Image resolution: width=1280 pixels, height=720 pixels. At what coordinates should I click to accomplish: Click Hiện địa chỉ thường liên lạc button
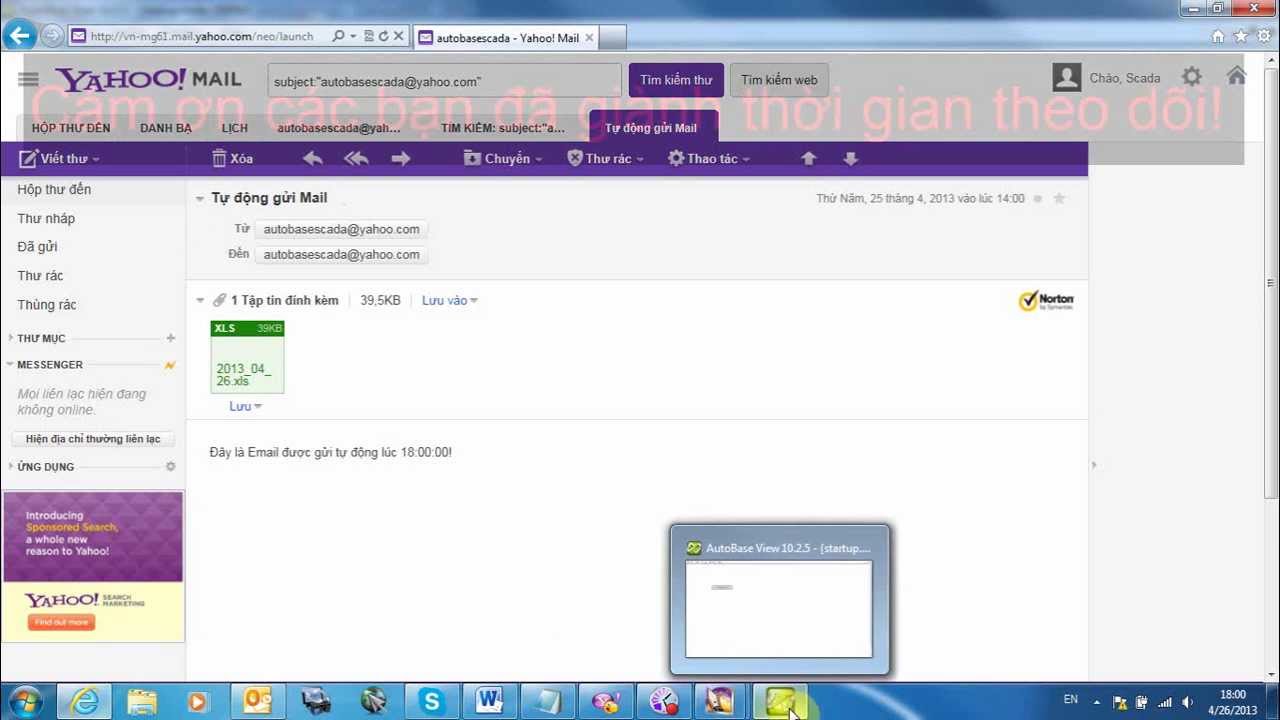coord(93,439)
